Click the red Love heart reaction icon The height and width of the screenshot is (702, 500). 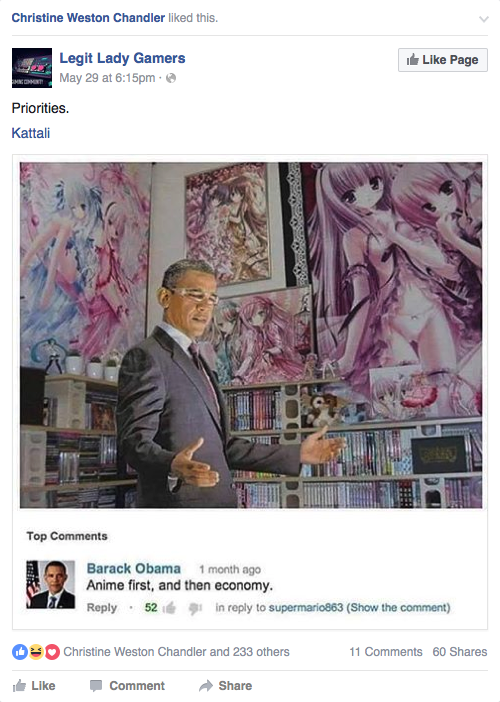pyautogui.click(x=52, y=652)
